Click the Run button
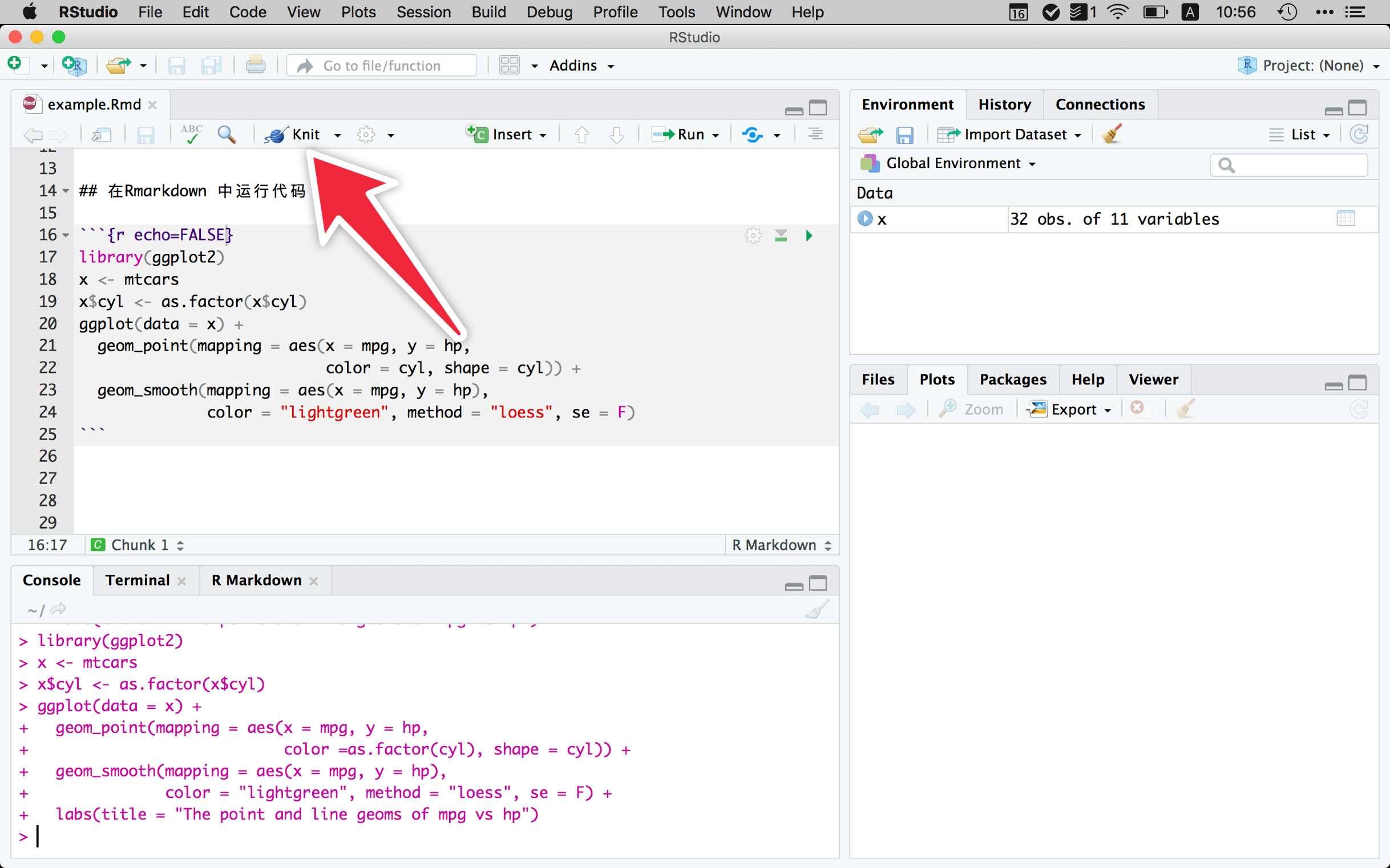Image resolution: width=1390 pixels, height=868 pixels. coord(678,135)
